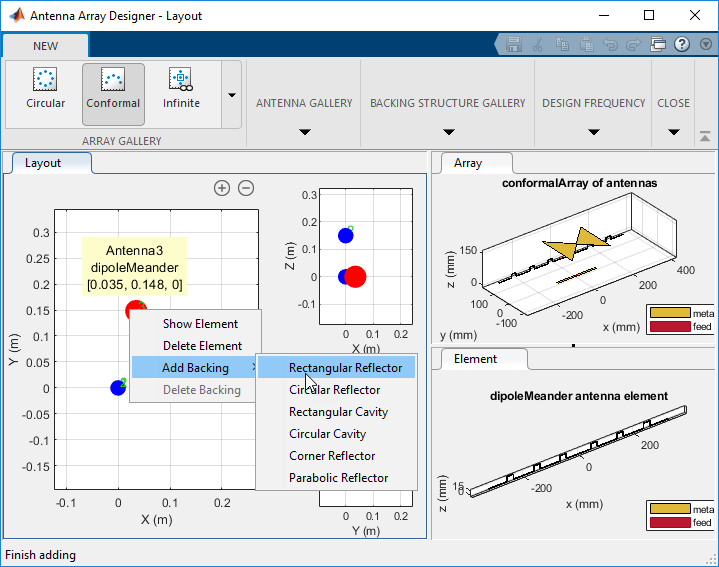Click the Undo arrow icon

610,44
